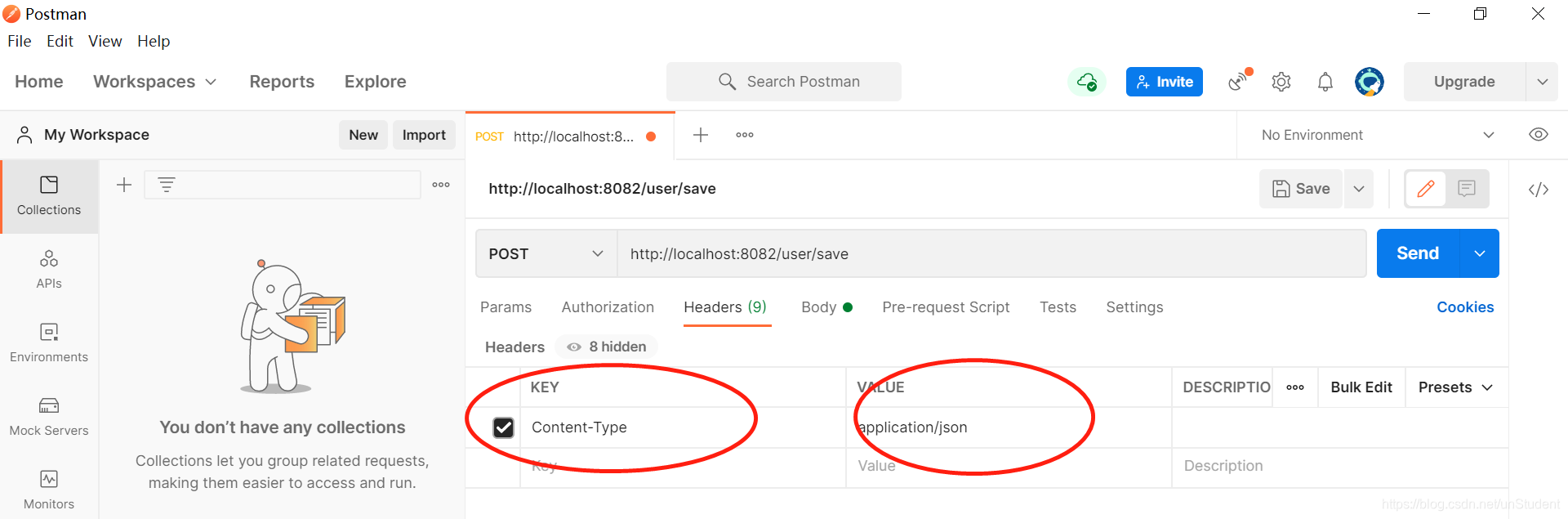The width and height of the screenshot is (1568, 519).
Task: Open the comments view icon
Action: 1468,189
